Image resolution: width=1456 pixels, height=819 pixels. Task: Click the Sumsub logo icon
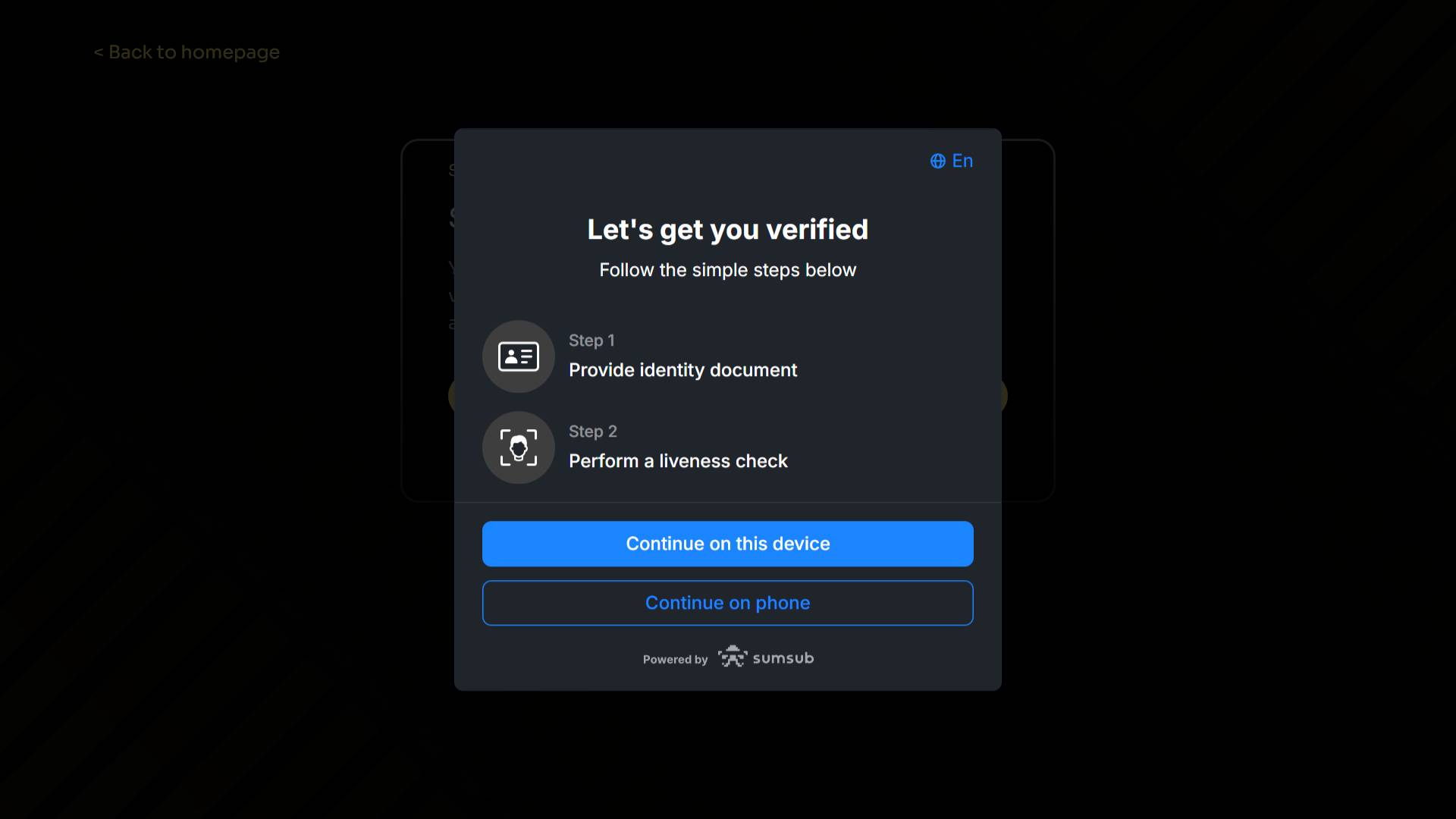point(733,657)
